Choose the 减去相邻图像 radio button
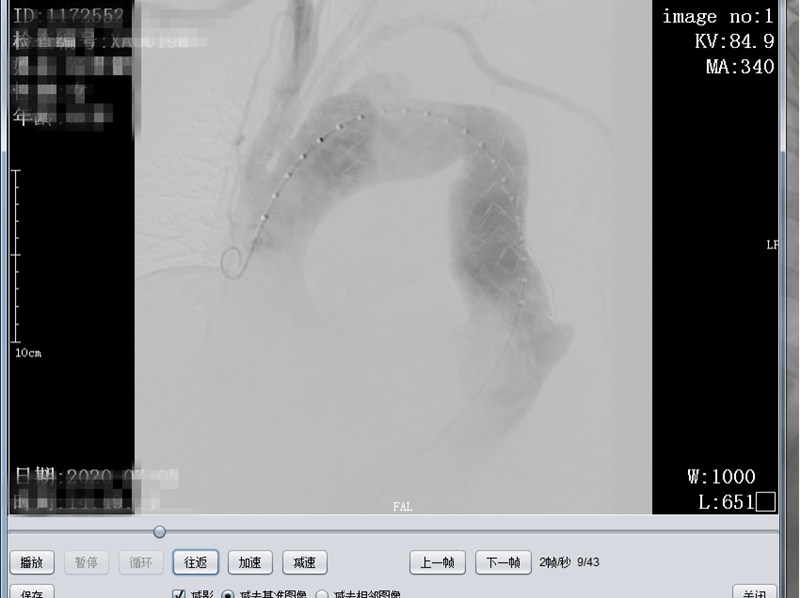 pyautogui.click(x=322, y=594)
